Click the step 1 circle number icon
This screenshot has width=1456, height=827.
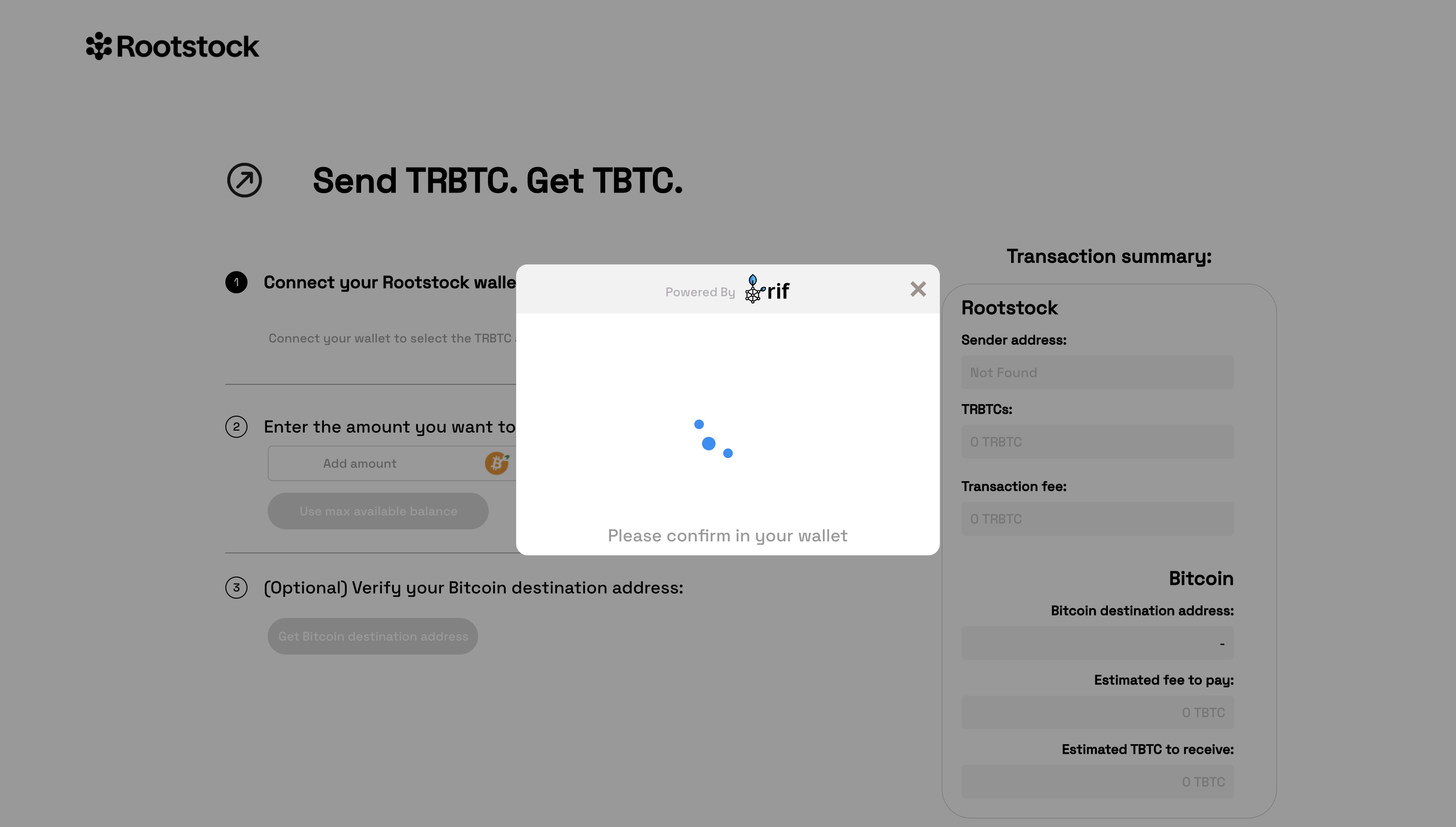[236, 282]
